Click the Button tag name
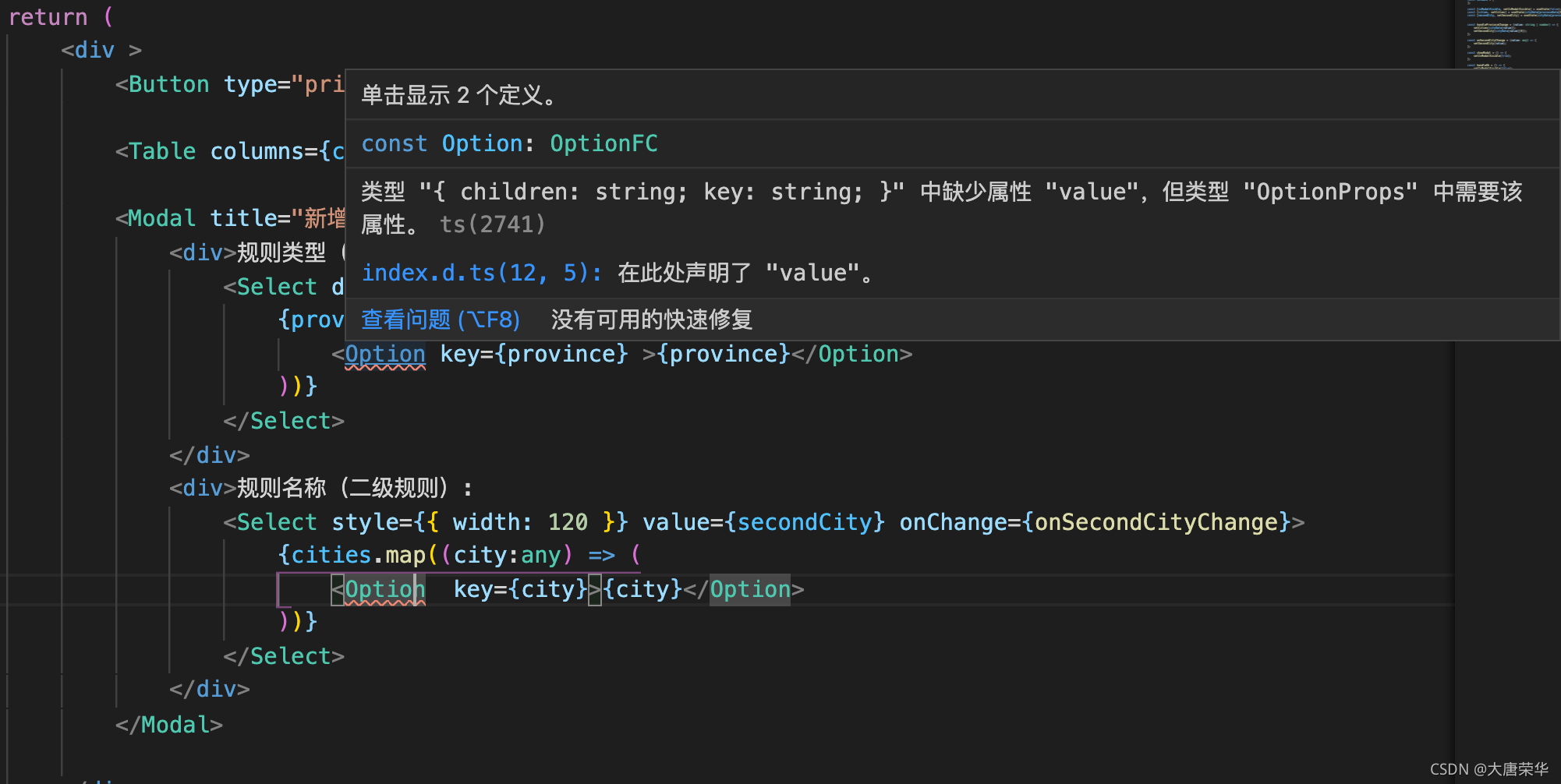The height and width of the screenshot is (784, 1561). click(x=169, y=84)
